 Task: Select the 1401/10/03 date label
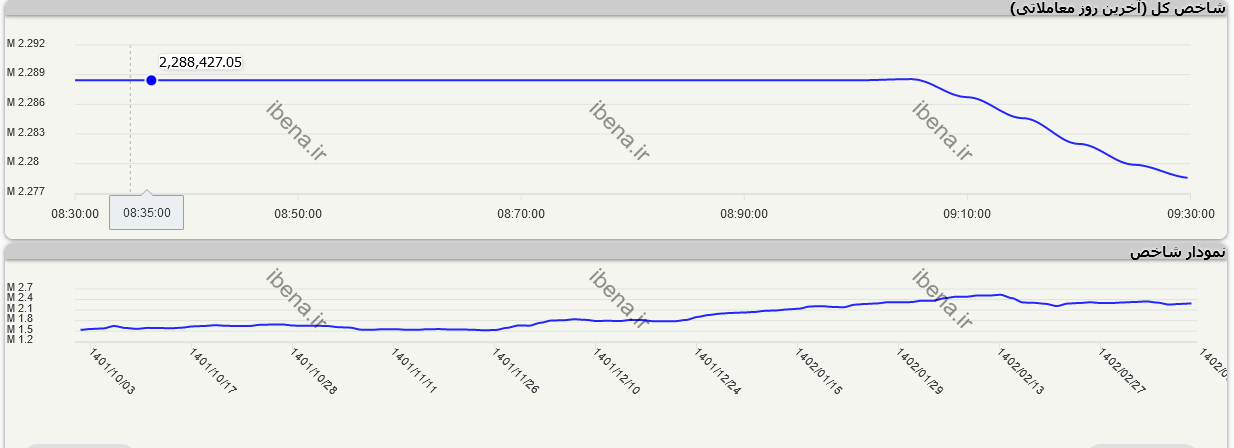coord(112,371)
